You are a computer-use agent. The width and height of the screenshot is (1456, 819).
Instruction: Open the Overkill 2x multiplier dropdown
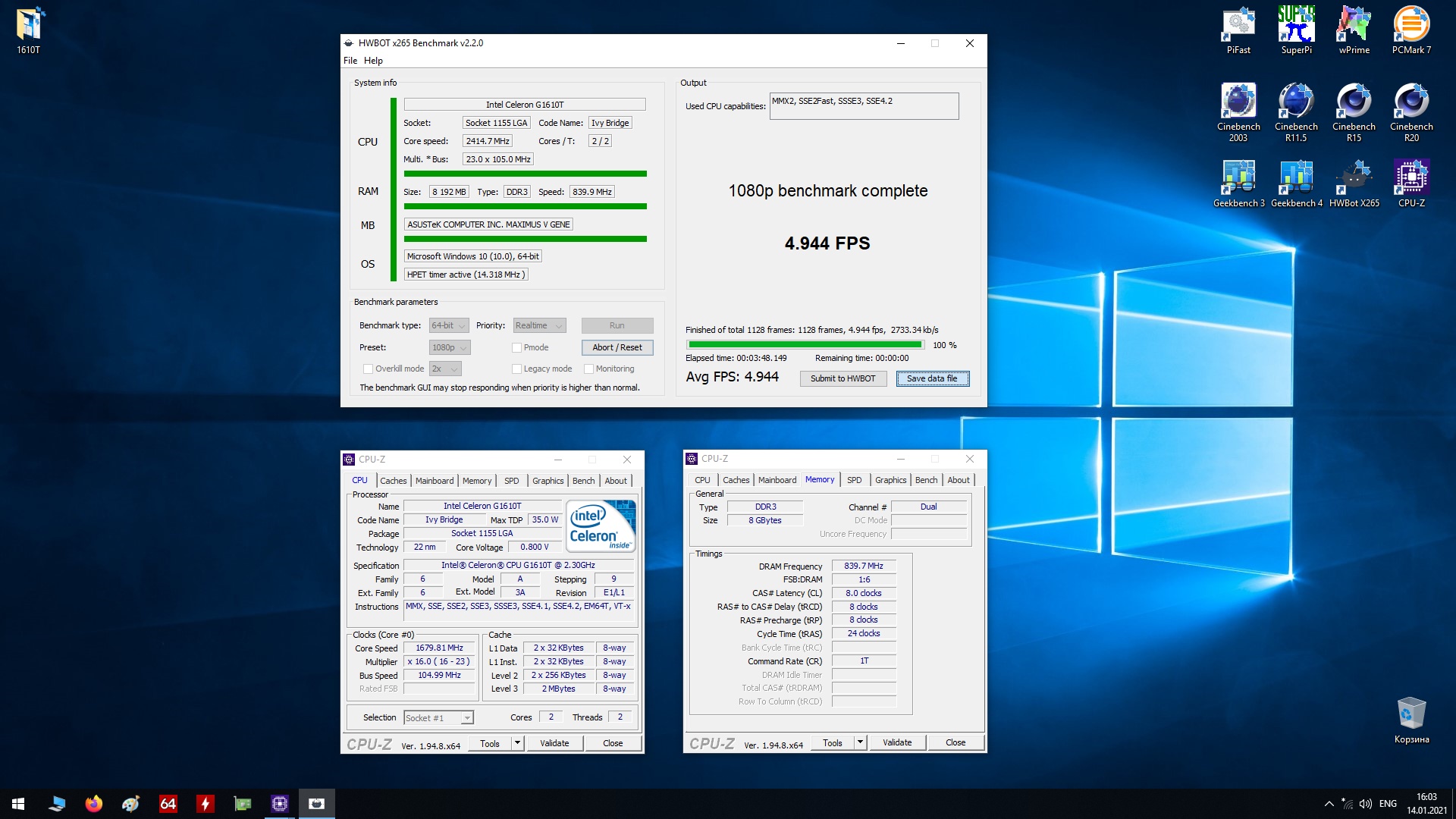[x=445, y=369]
